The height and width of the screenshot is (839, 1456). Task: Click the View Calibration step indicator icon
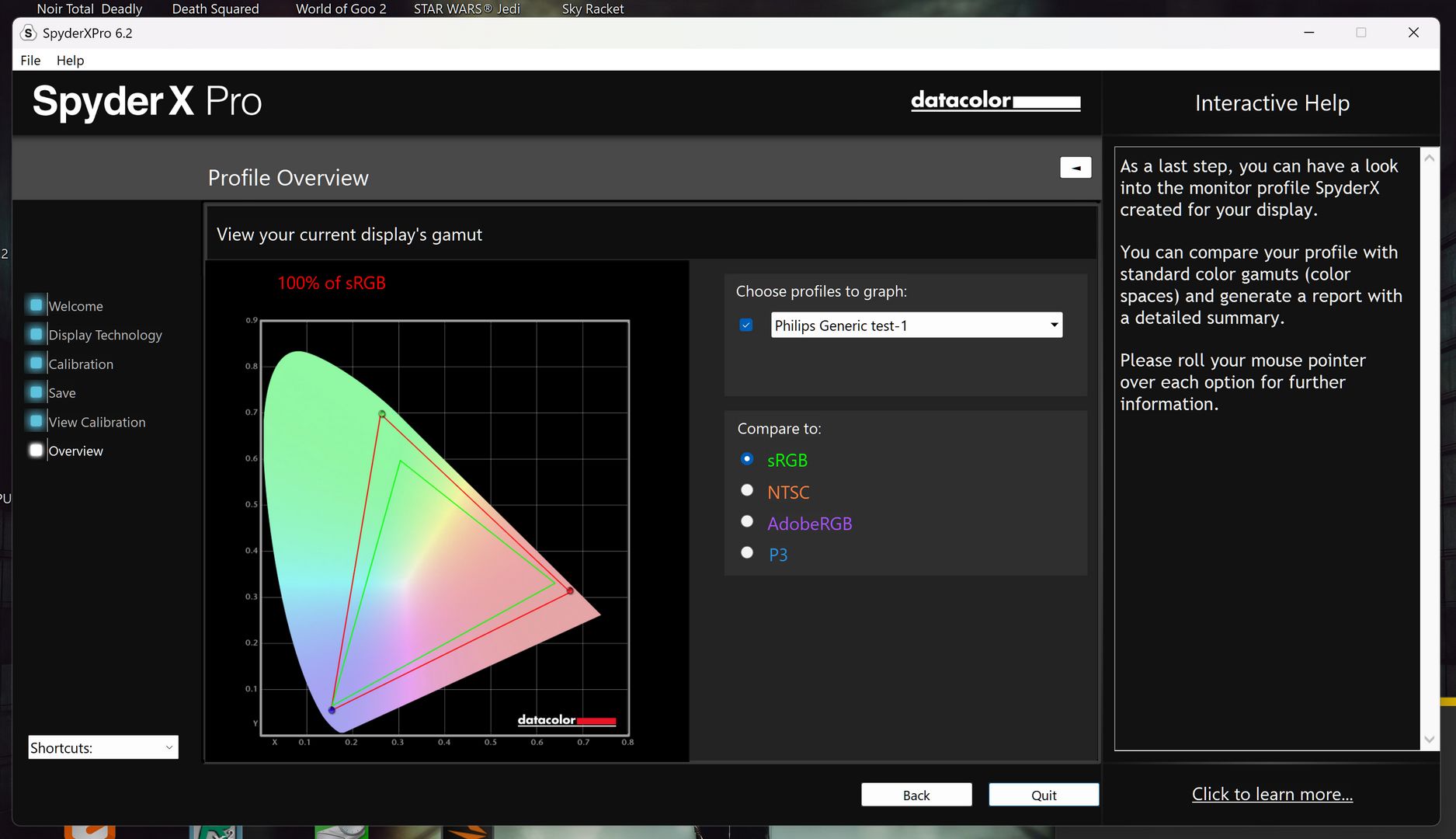36,421
